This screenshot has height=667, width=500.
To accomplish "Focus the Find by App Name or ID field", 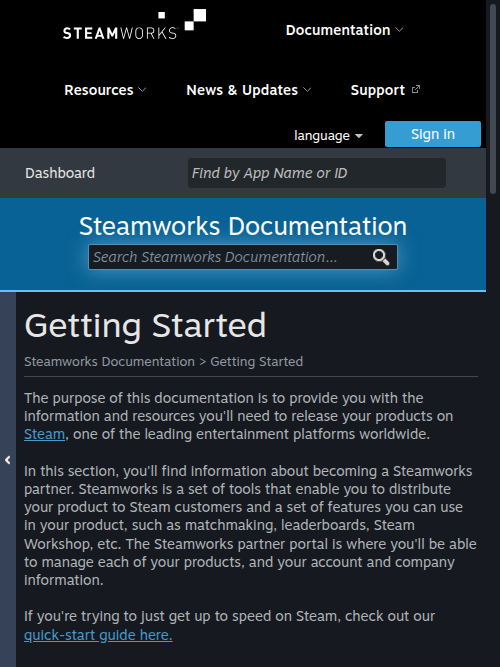I will tap(317, 173).
